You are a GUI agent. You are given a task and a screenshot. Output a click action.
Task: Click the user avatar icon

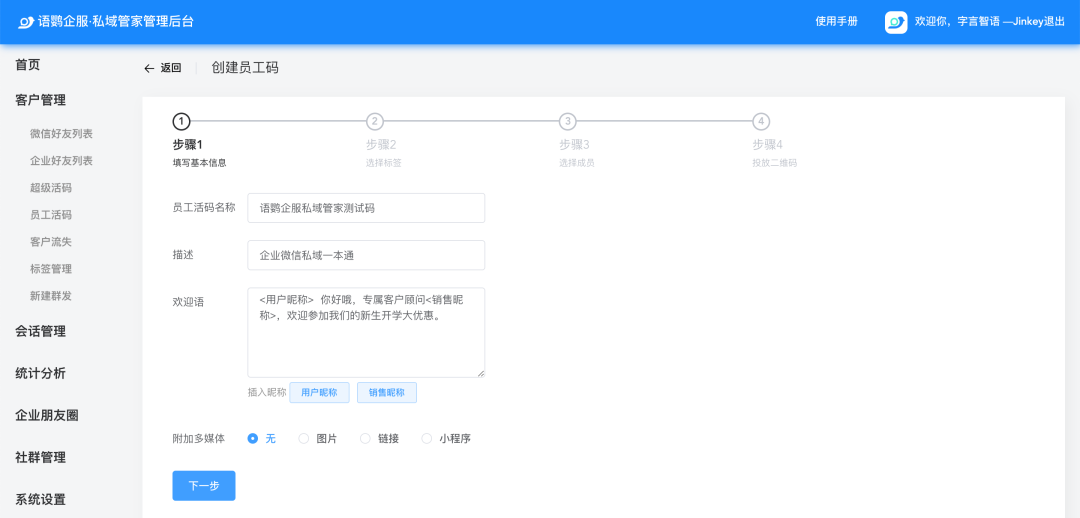tap(896, 22)
